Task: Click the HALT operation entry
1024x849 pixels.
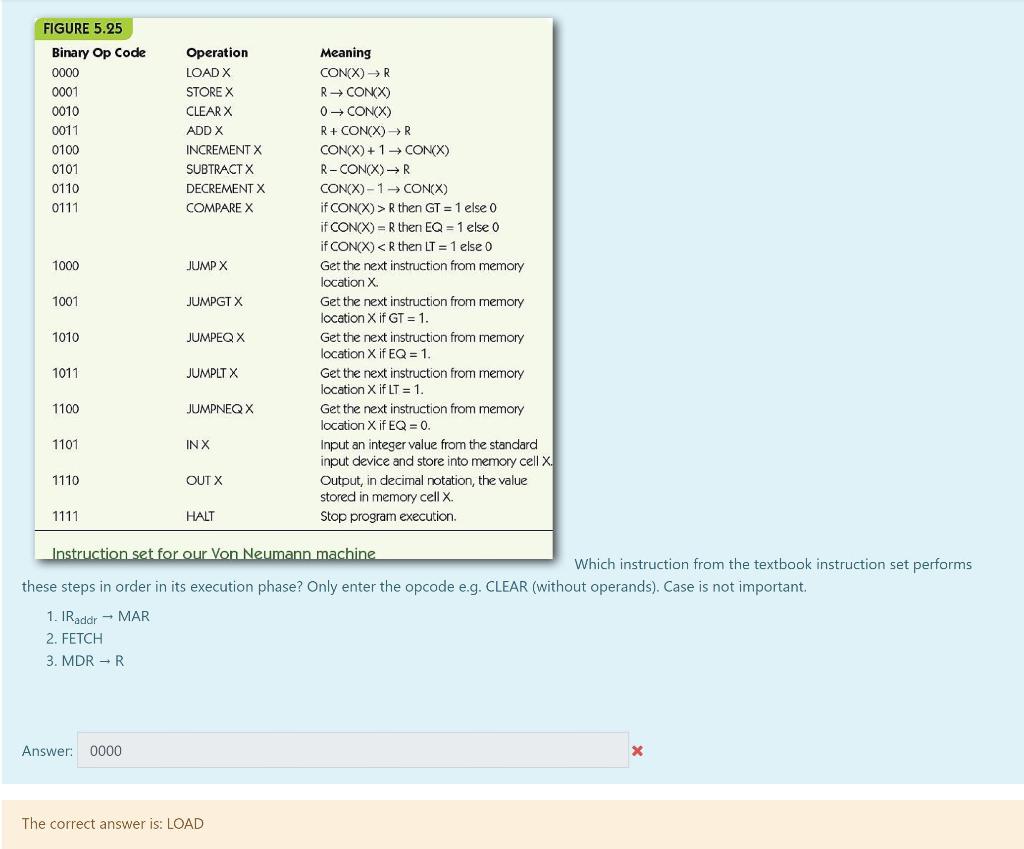Action: [x=200, y=516]
